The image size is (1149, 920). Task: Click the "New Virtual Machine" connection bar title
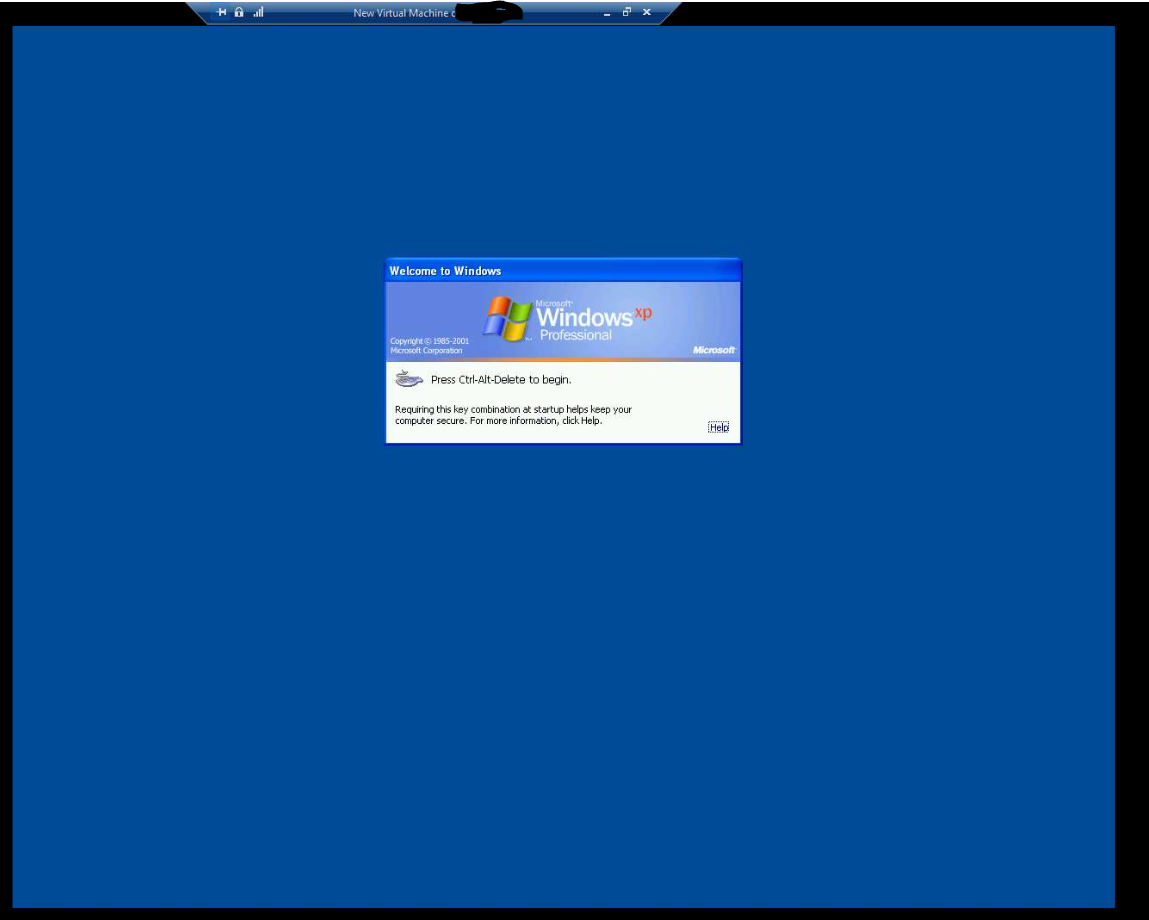coord(400,13)
